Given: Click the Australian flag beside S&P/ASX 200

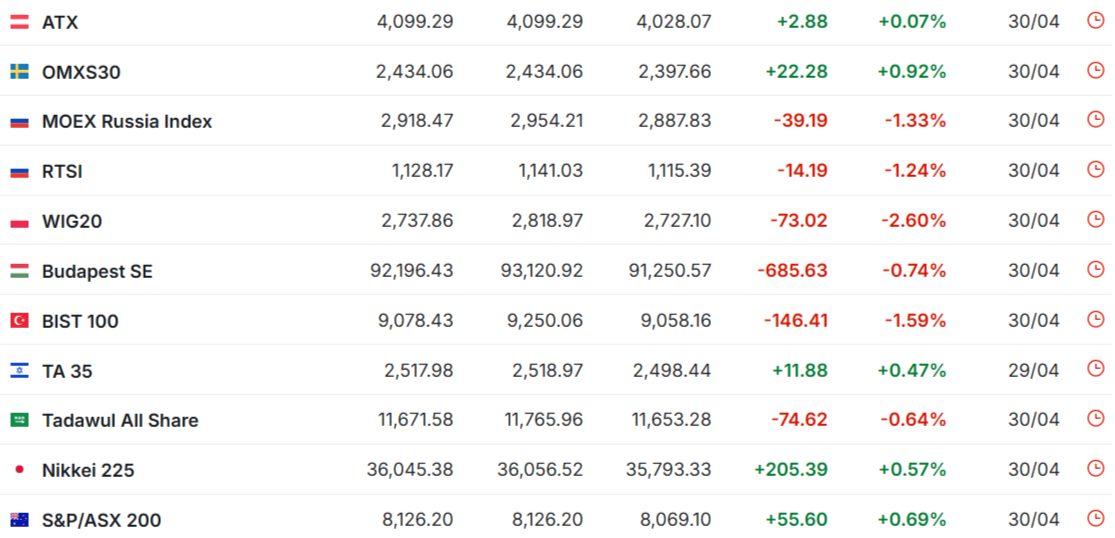Looking at the screenshot, I should [19, 520].
